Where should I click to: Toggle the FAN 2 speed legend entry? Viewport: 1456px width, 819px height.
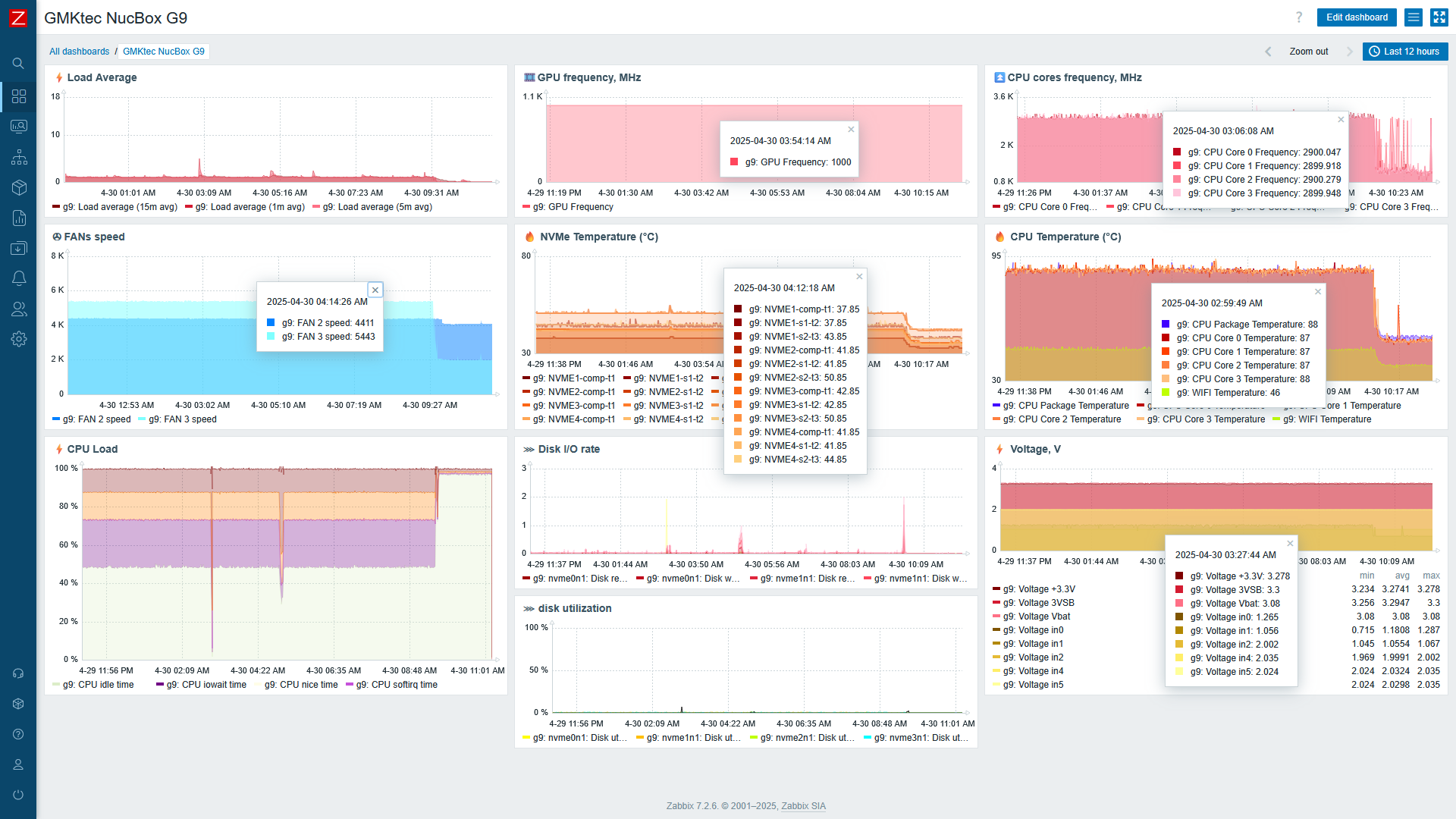96,419
